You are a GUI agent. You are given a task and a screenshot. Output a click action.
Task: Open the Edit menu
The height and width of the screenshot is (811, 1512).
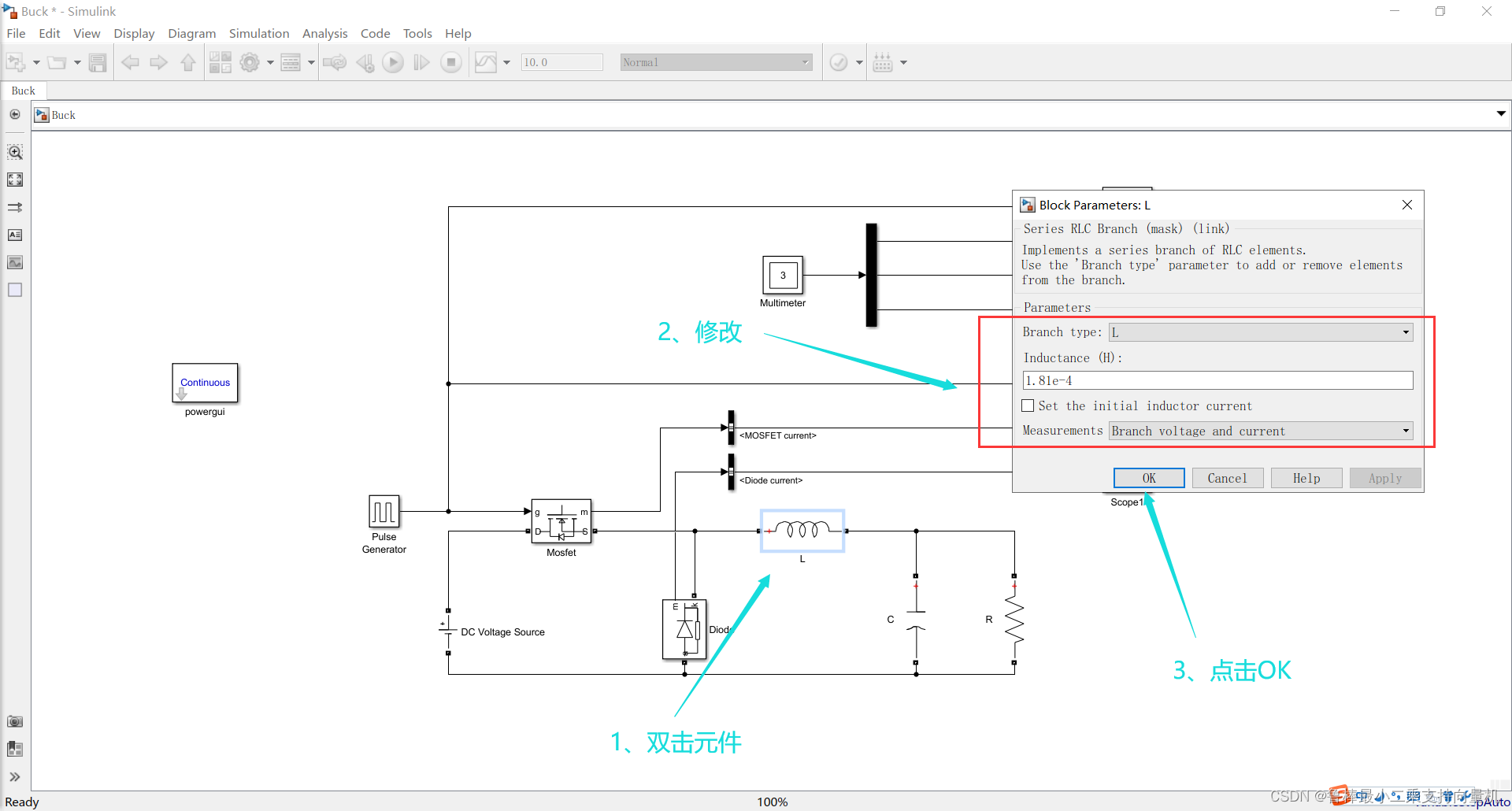tap(50, 33)
